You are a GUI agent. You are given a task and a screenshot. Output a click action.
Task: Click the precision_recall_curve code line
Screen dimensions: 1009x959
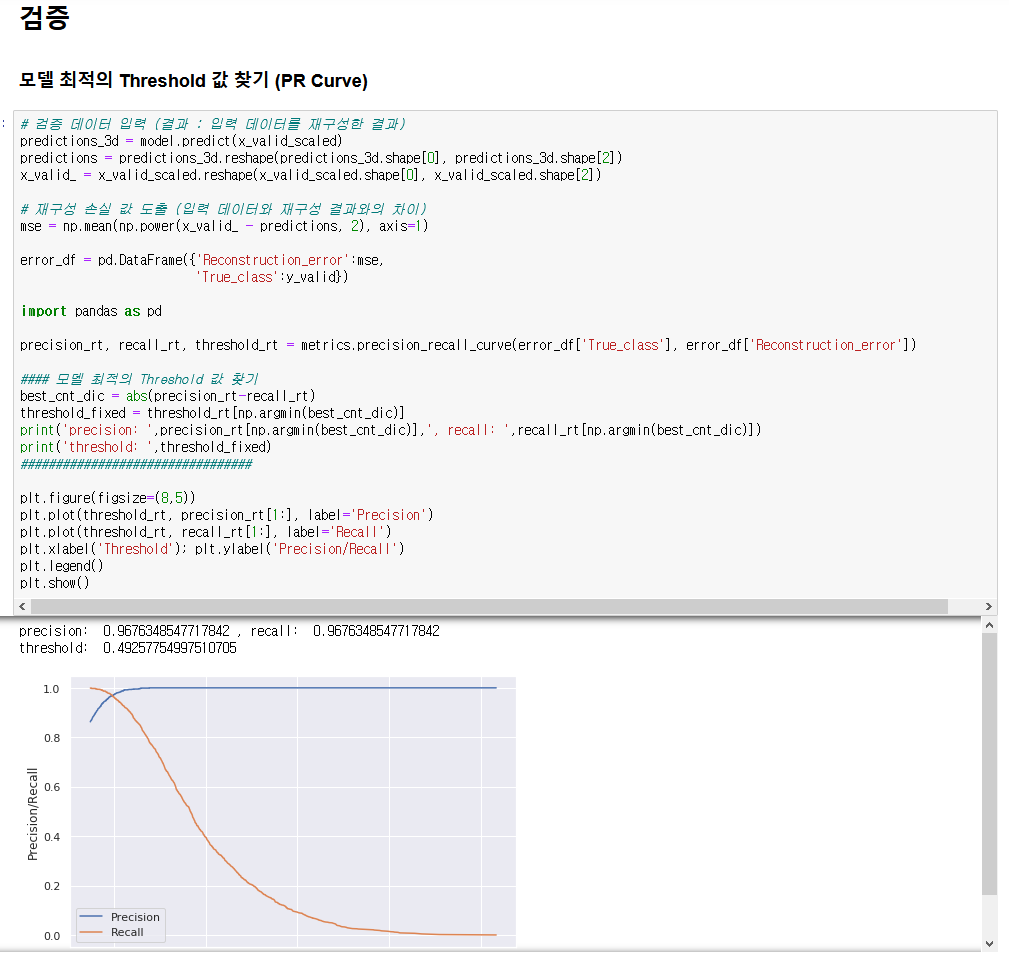click(468, 345)
